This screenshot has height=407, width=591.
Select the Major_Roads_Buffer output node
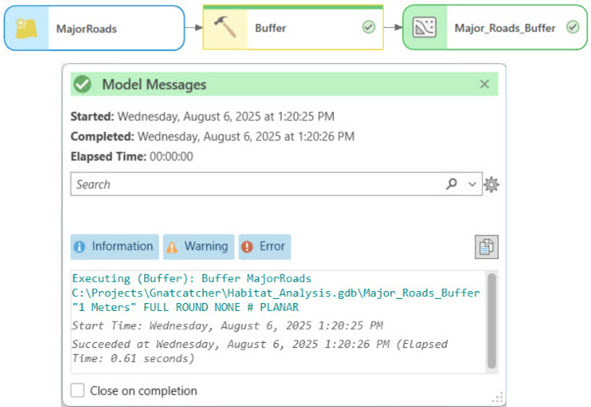tap(495, 28)
